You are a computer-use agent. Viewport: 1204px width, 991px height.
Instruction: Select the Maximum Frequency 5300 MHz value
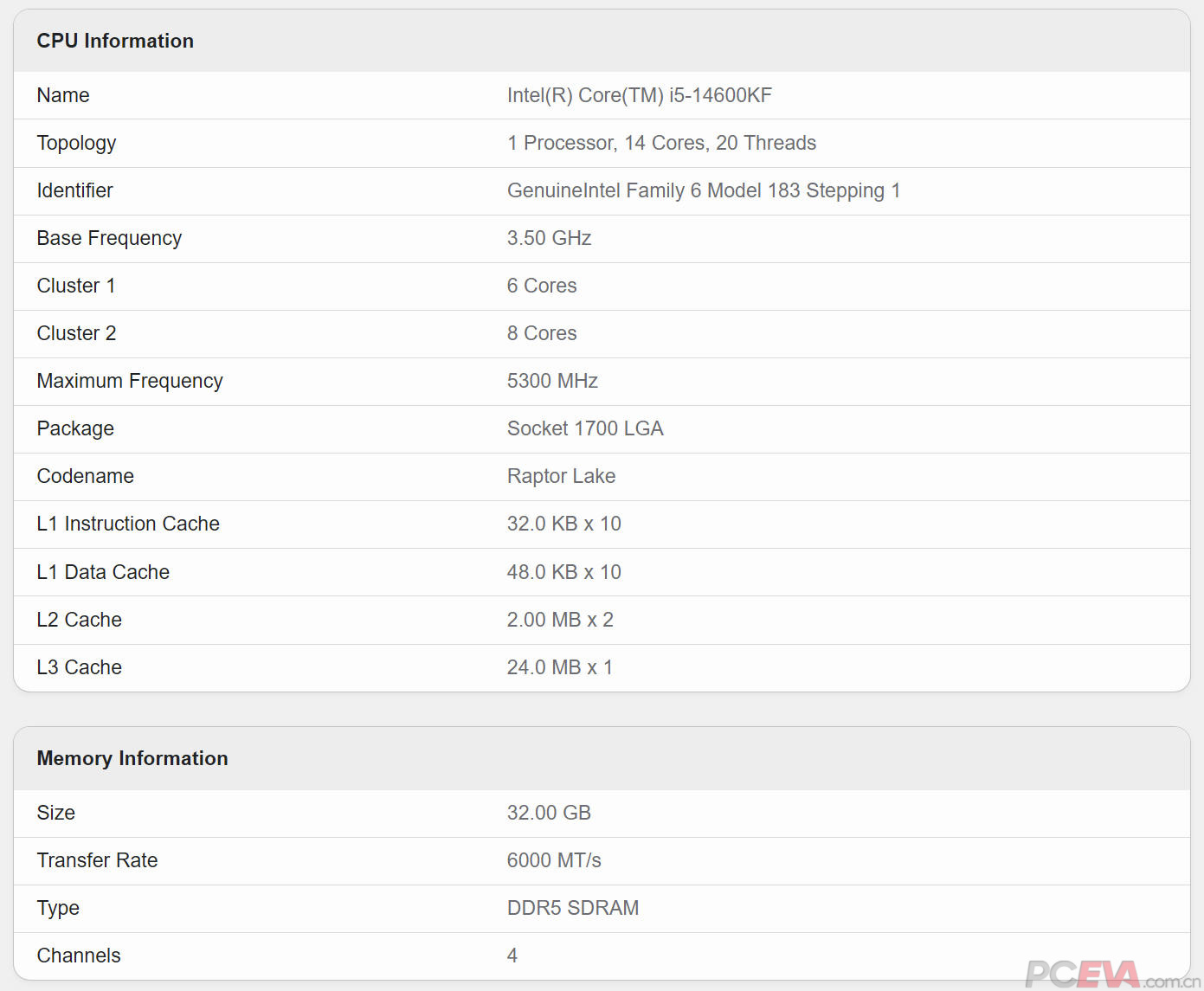tap(552, 381)
